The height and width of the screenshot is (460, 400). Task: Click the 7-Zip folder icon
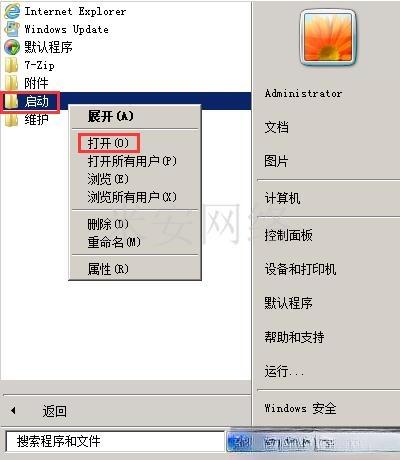tap(11, 65)
